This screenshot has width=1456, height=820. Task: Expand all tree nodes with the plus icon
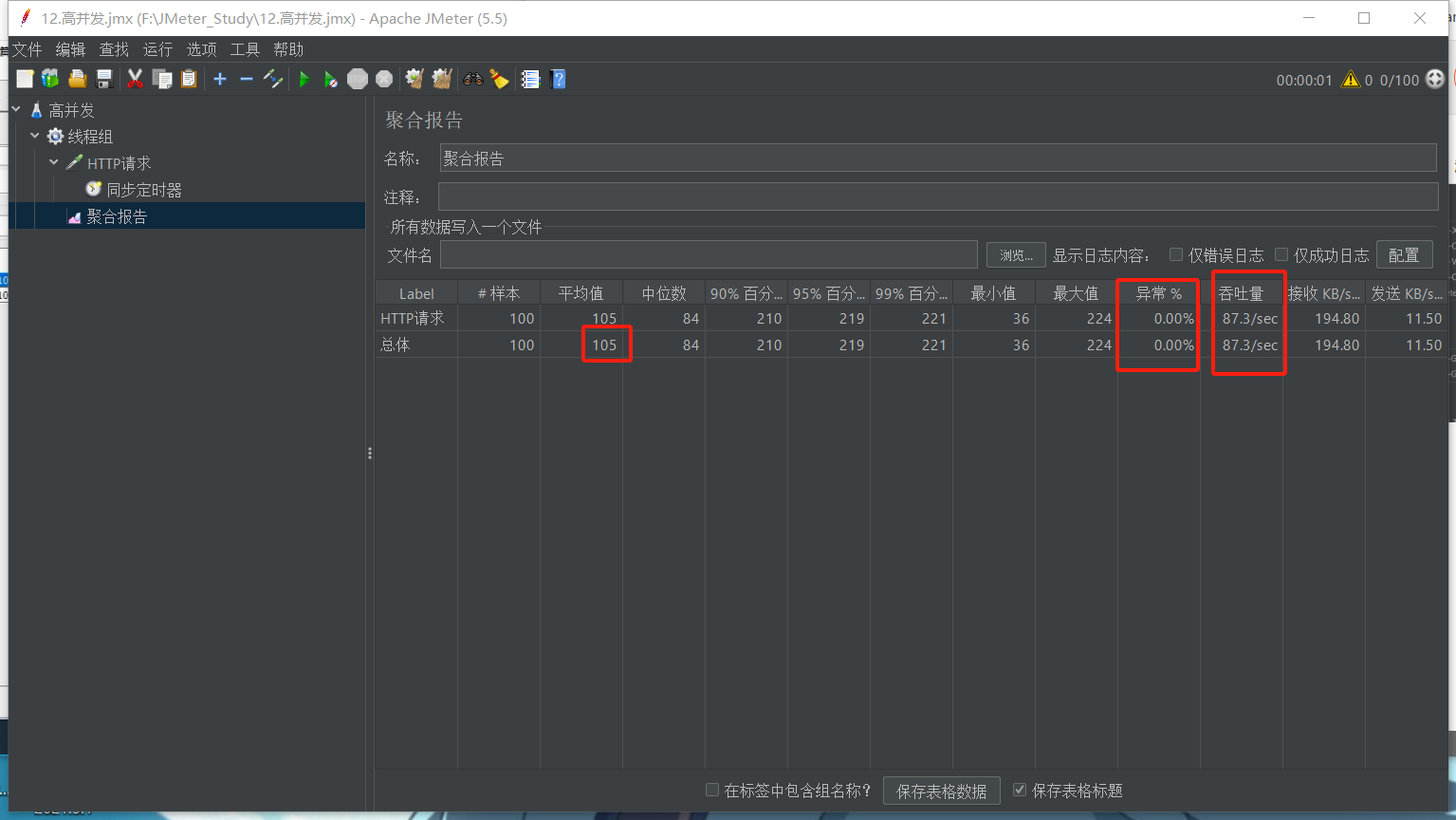click(x=220, y=79)
